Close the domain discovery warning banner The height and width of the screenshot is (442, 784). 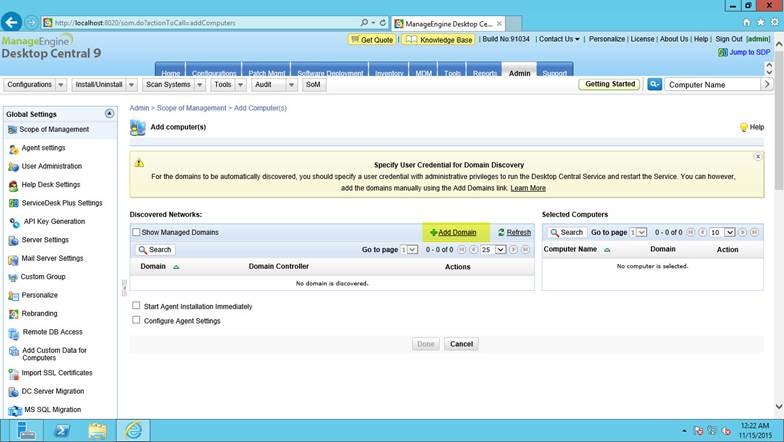(758, 157)
